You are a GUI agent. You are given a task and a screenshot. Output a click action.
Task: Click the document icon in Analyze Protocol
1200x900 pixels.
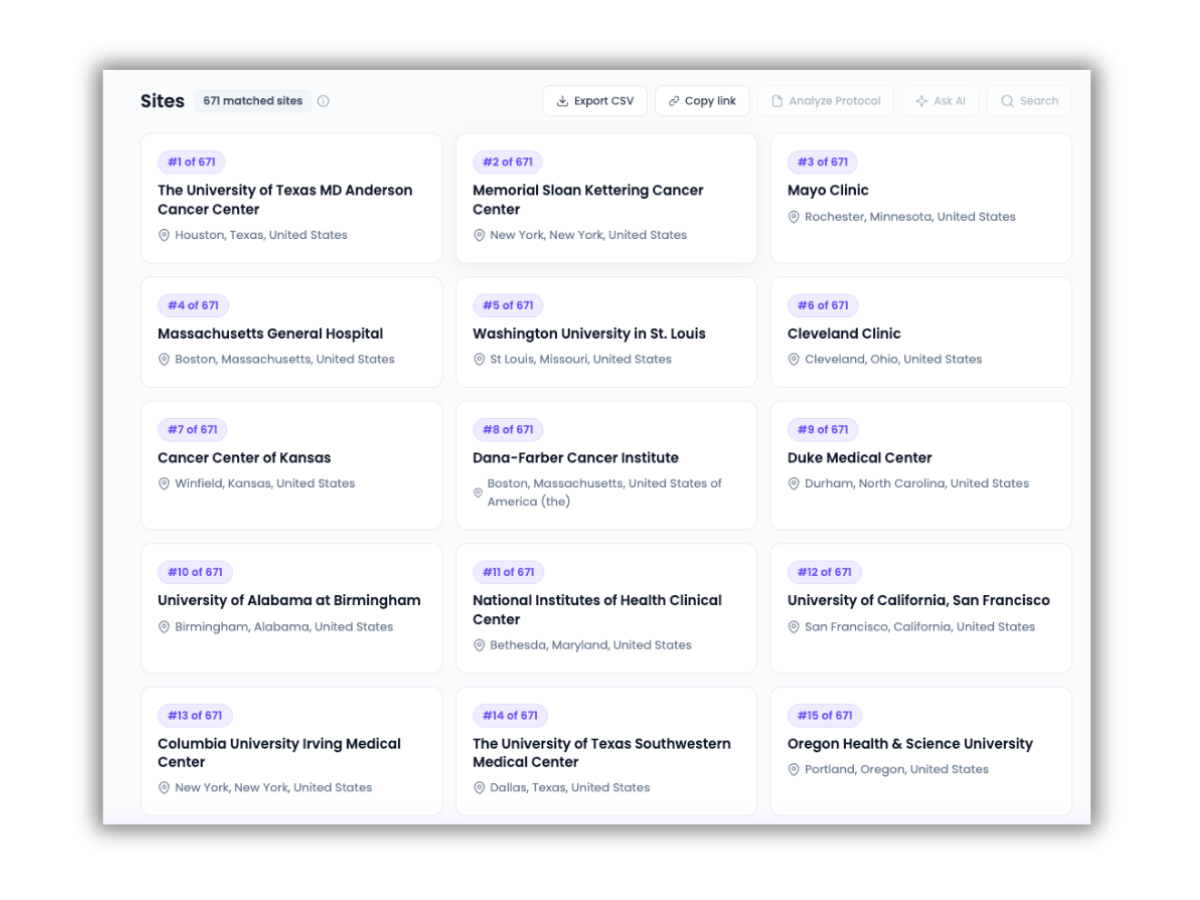(x=777, y=101)
